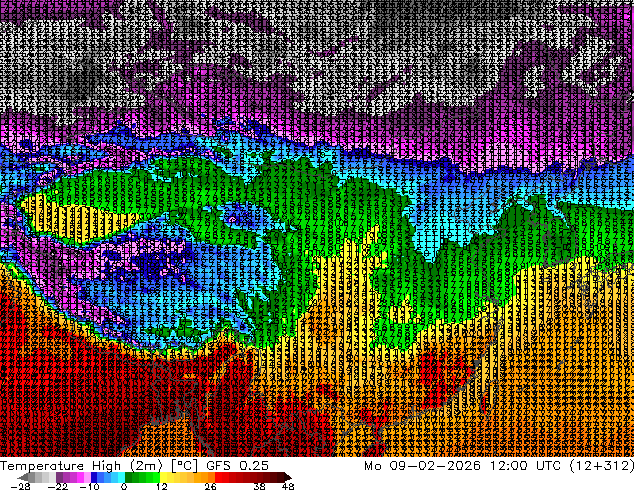Screen dimensions: 634x490
Task: Click the '0' legend value
Action: (x=124, y=486)
